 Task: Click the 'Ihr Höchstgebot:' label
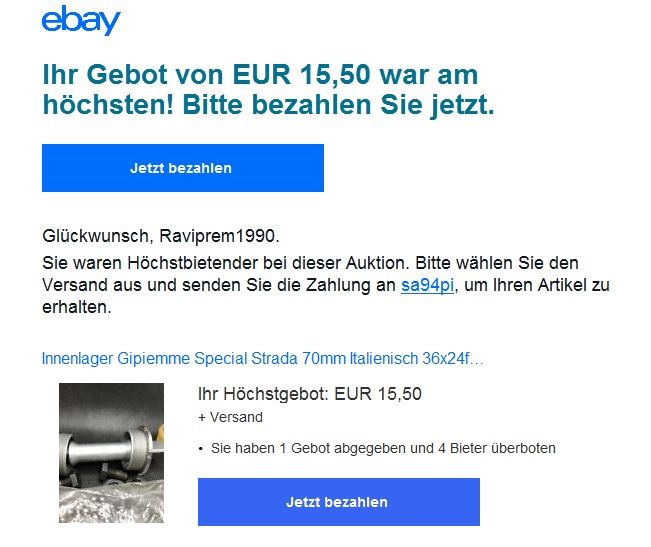263,394
